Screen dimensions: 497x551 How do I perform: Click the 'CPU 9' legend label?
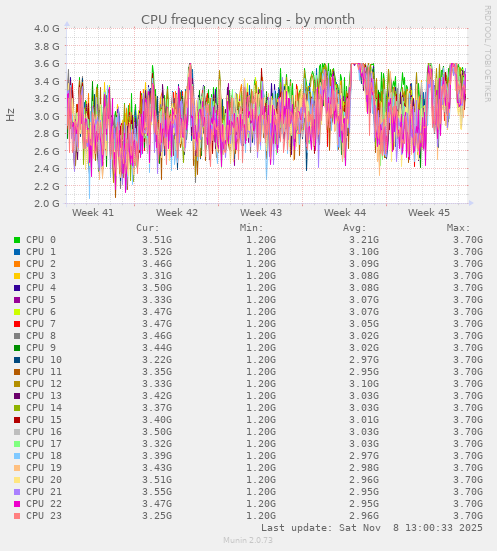[41, 348]
